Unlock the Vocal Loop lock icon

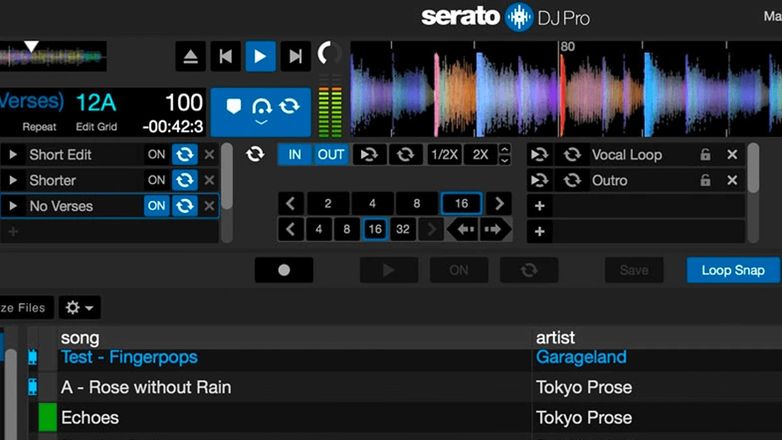(705, 155)
